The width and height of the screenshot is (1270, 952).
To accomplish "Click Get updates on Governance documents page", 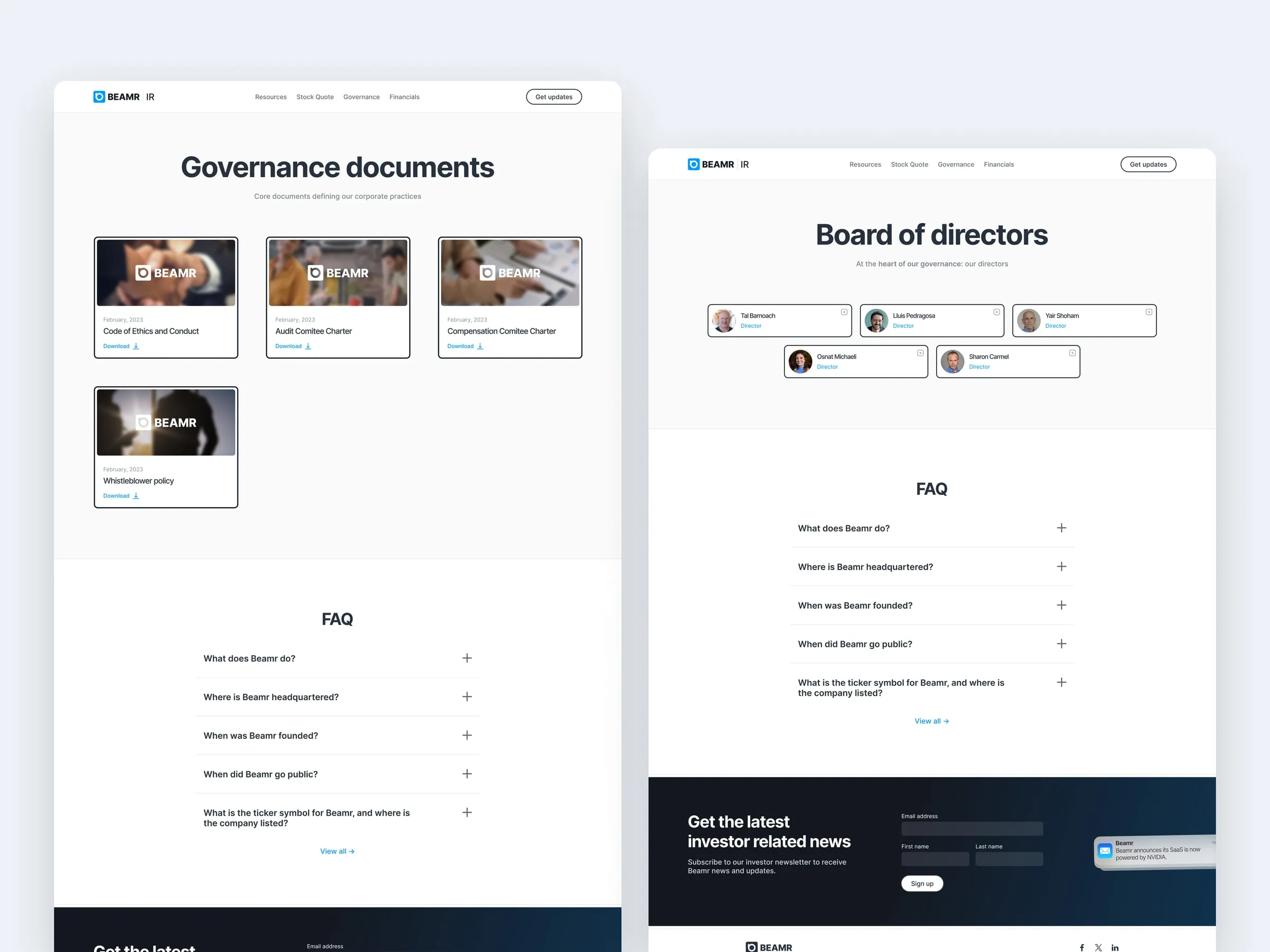I will [554, 97].
